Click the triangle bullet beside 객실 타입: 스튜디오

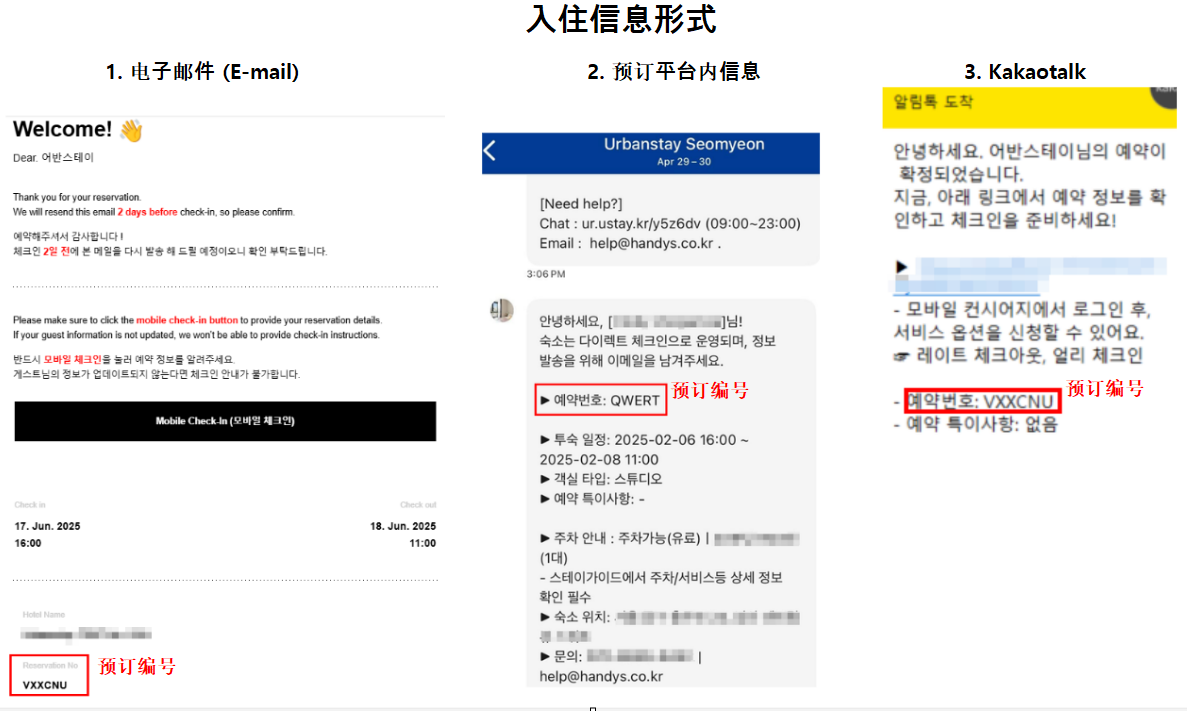tap(545, 479)
